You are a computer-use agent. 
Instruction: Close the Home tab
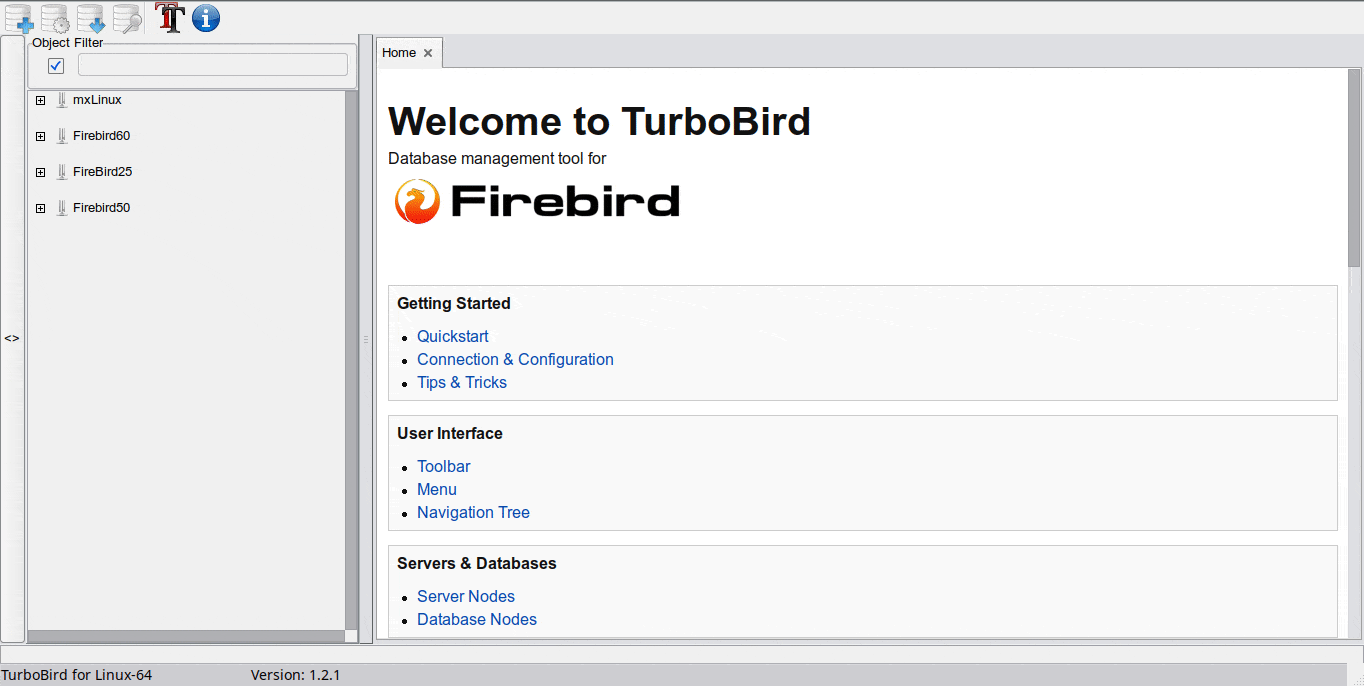pyautogui.click(x=428, y=53)
